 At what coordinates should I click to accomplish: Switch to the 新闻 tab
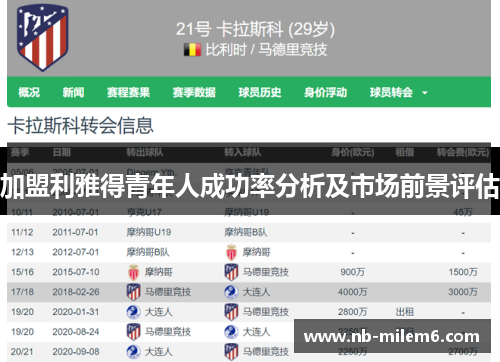73,92
